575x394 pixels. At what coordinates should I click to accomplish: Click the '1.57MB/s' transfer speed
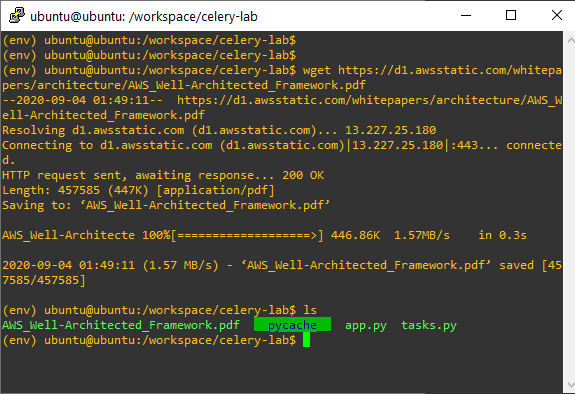coord(422,235)
